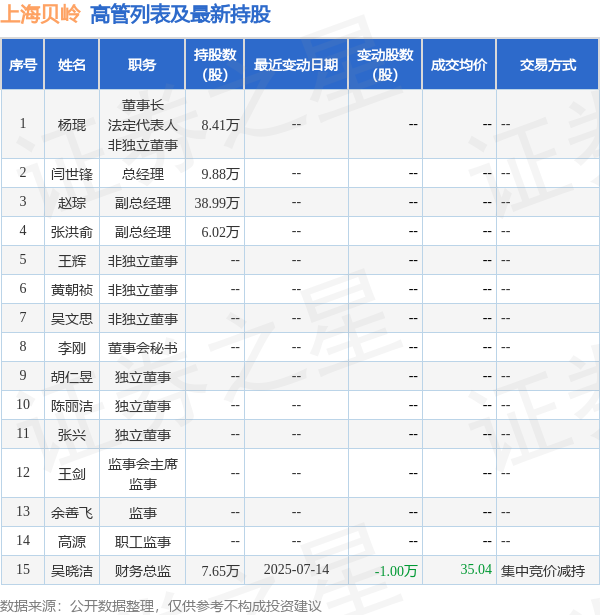Select the 序号 column header
This screenshot has height=615, width=600.
click(23, 65)
